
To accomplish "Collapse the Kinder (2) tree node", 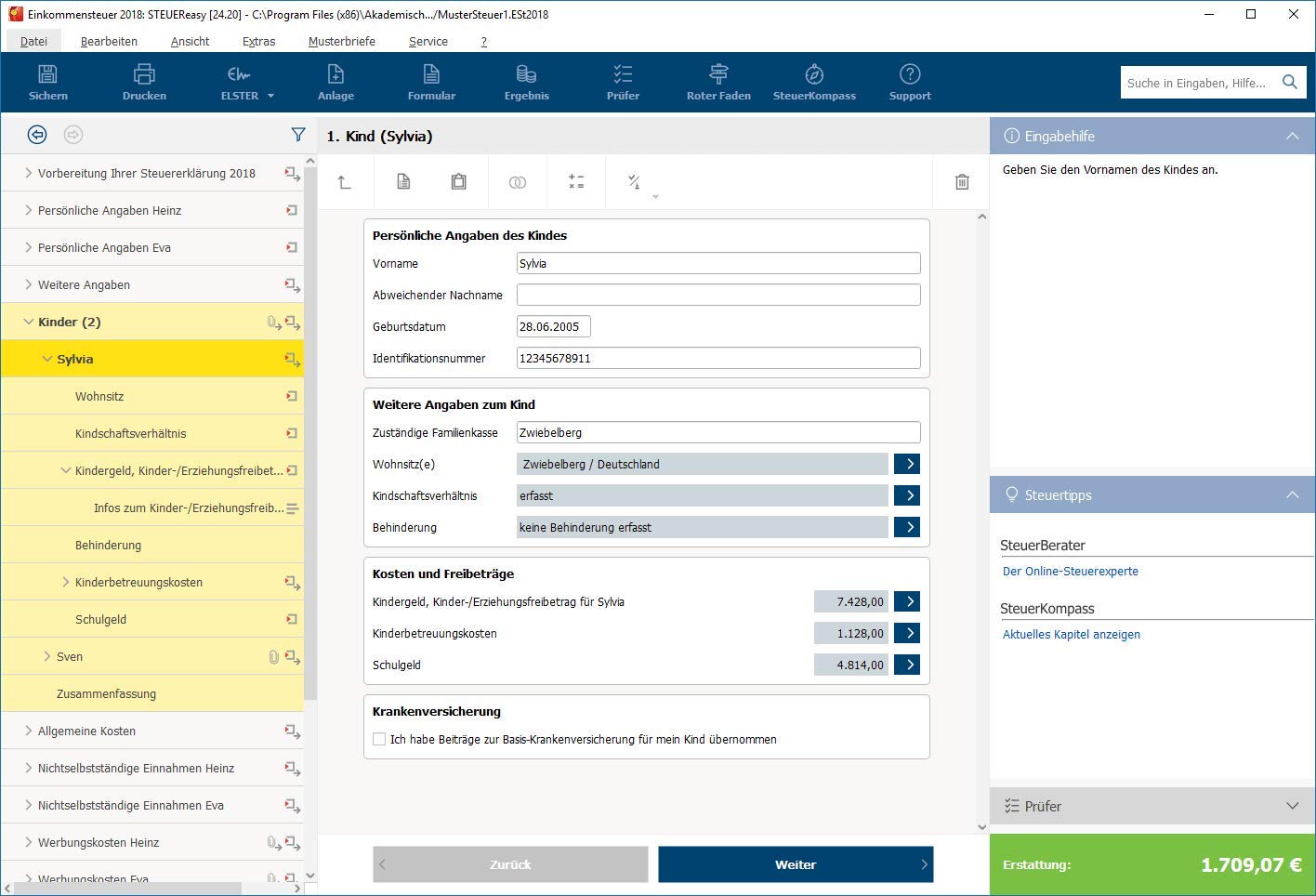I will point(29,322).
